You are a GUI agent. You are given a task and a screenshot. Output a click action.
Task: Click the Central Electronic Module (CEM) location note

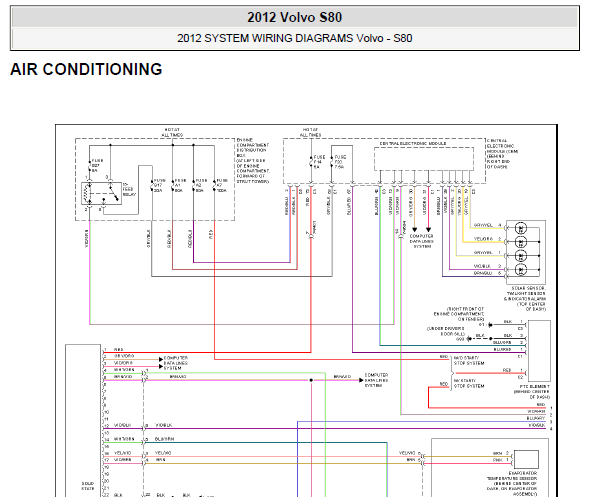coord(502,154)
